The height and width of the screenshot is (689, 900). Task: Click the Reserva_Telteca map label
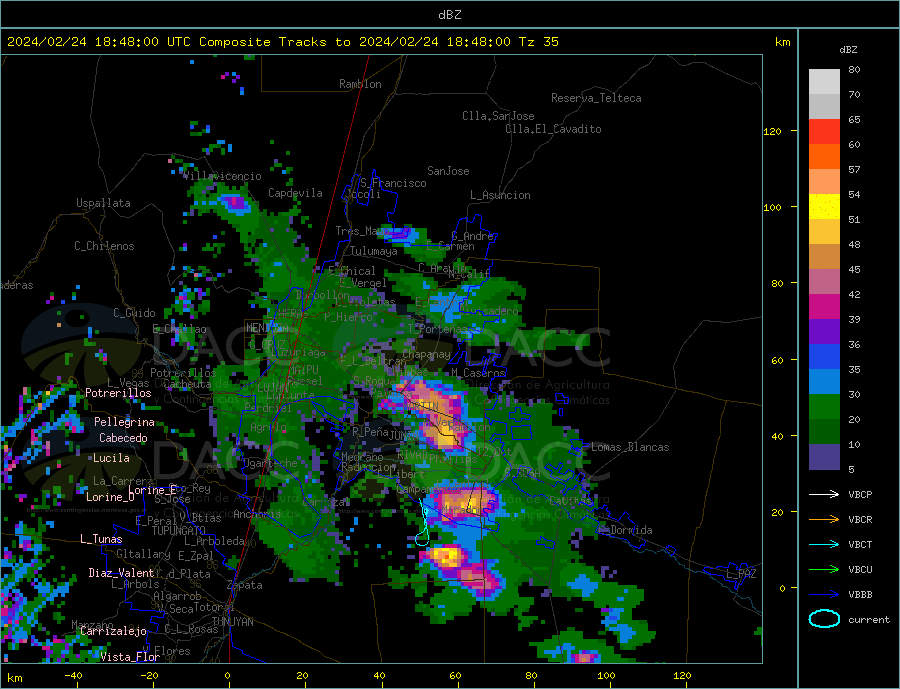(x=596, y=98)
